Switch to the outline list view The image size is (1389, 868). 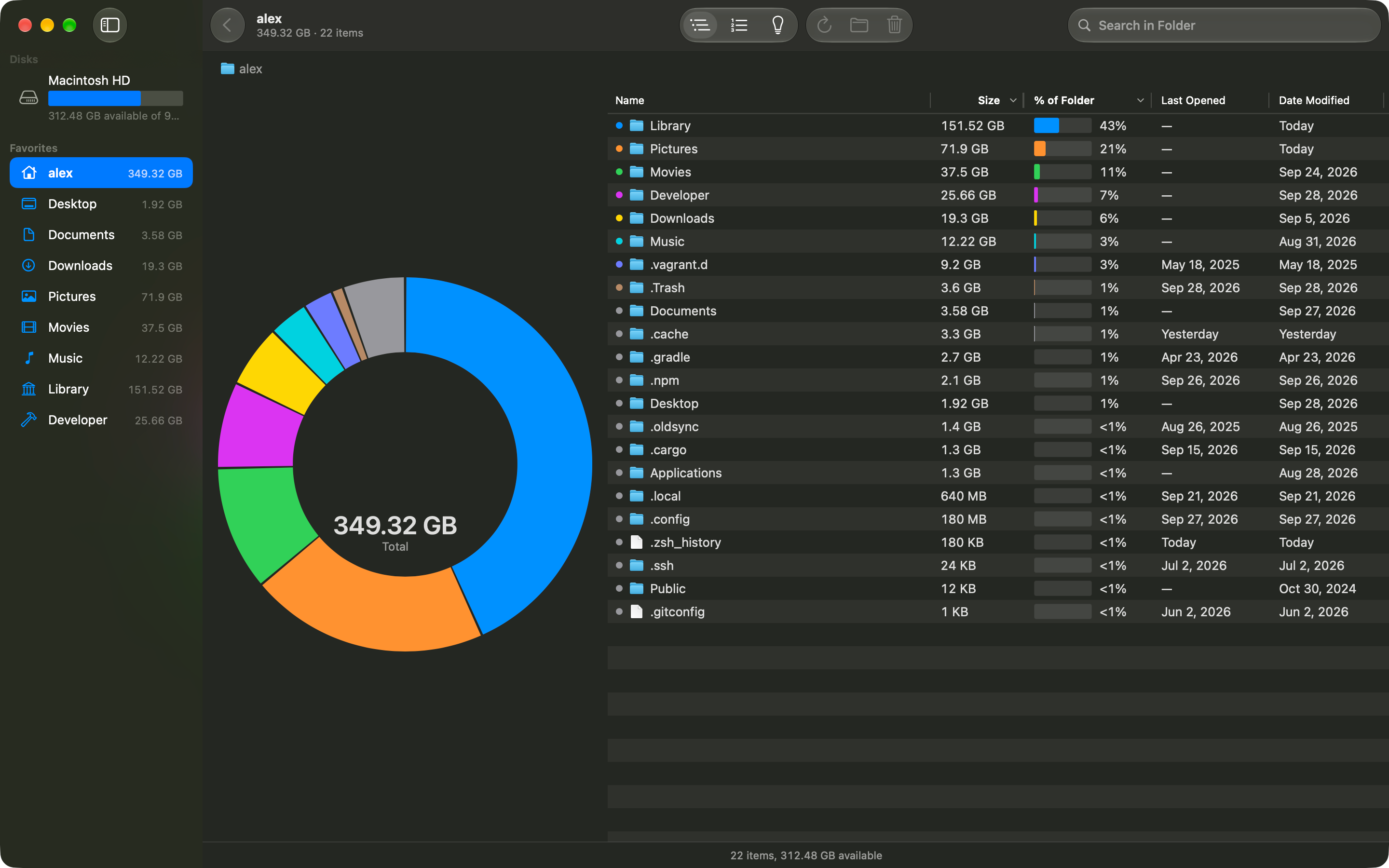700,25
